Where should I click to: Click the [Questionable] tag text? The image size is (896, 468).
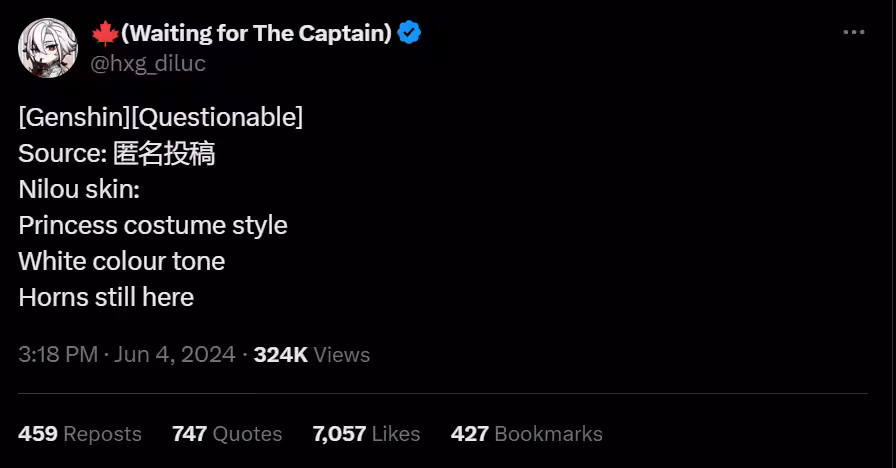tap(217, 117)
